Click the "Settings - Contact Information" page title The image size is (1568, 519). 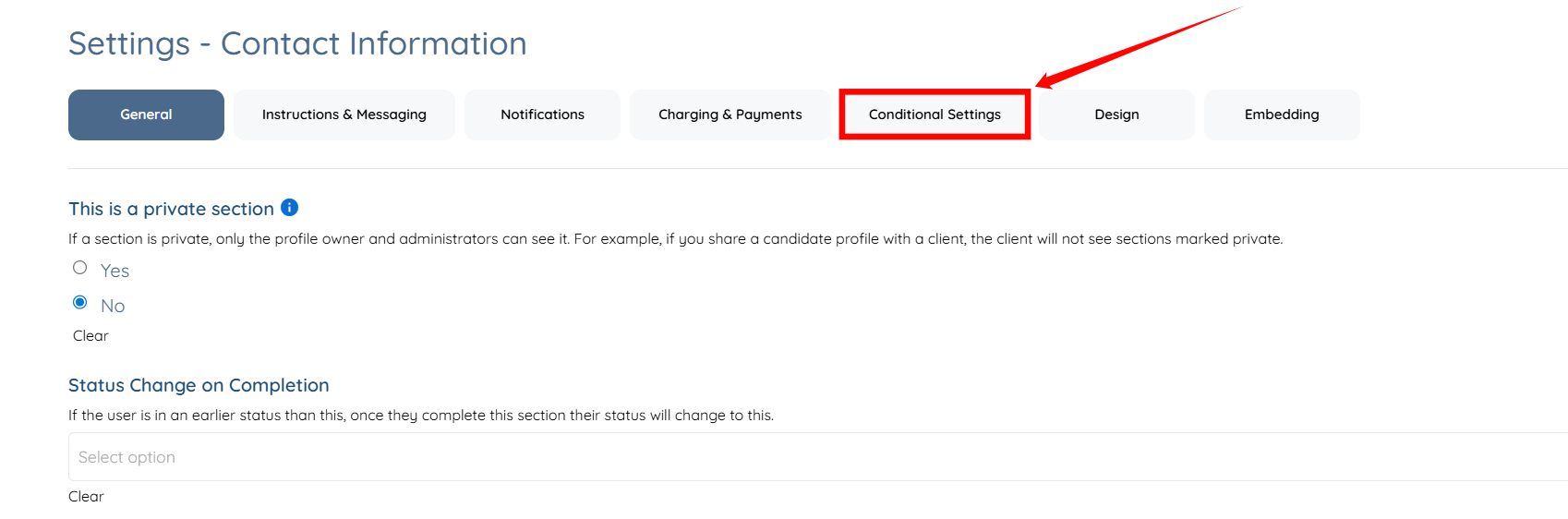(x=297, y=43)
